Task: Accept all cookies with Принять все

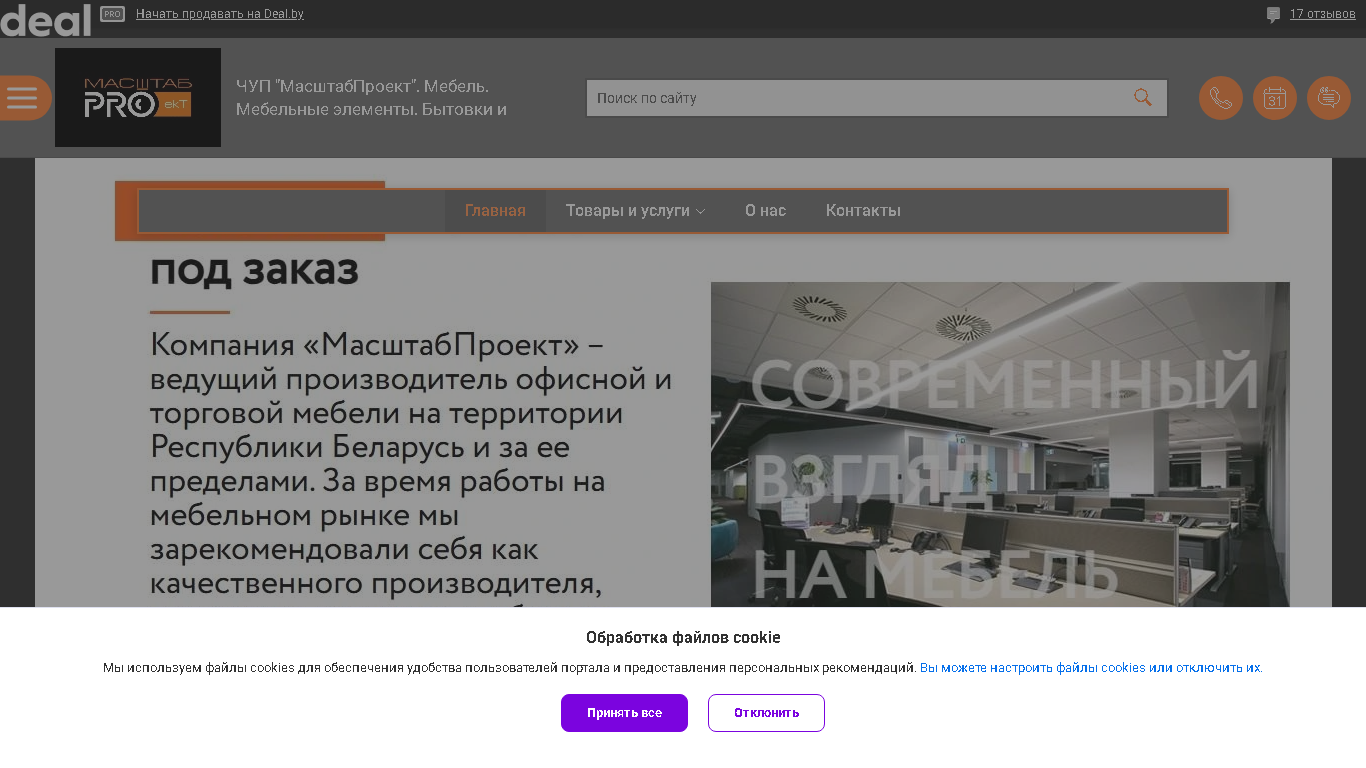Action: click(624, 713)
